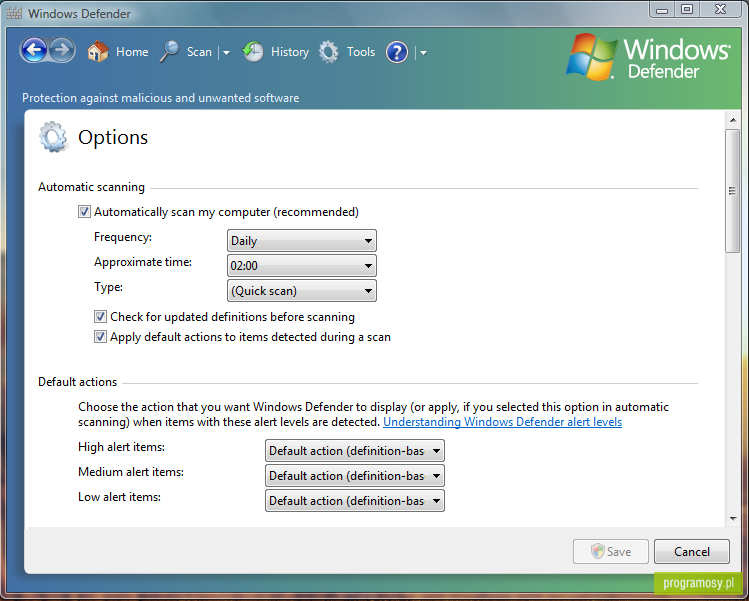This screenshot has width=749, height=601.
Task: Click the scrollbar up arrow
Action: tap(733, 120)
